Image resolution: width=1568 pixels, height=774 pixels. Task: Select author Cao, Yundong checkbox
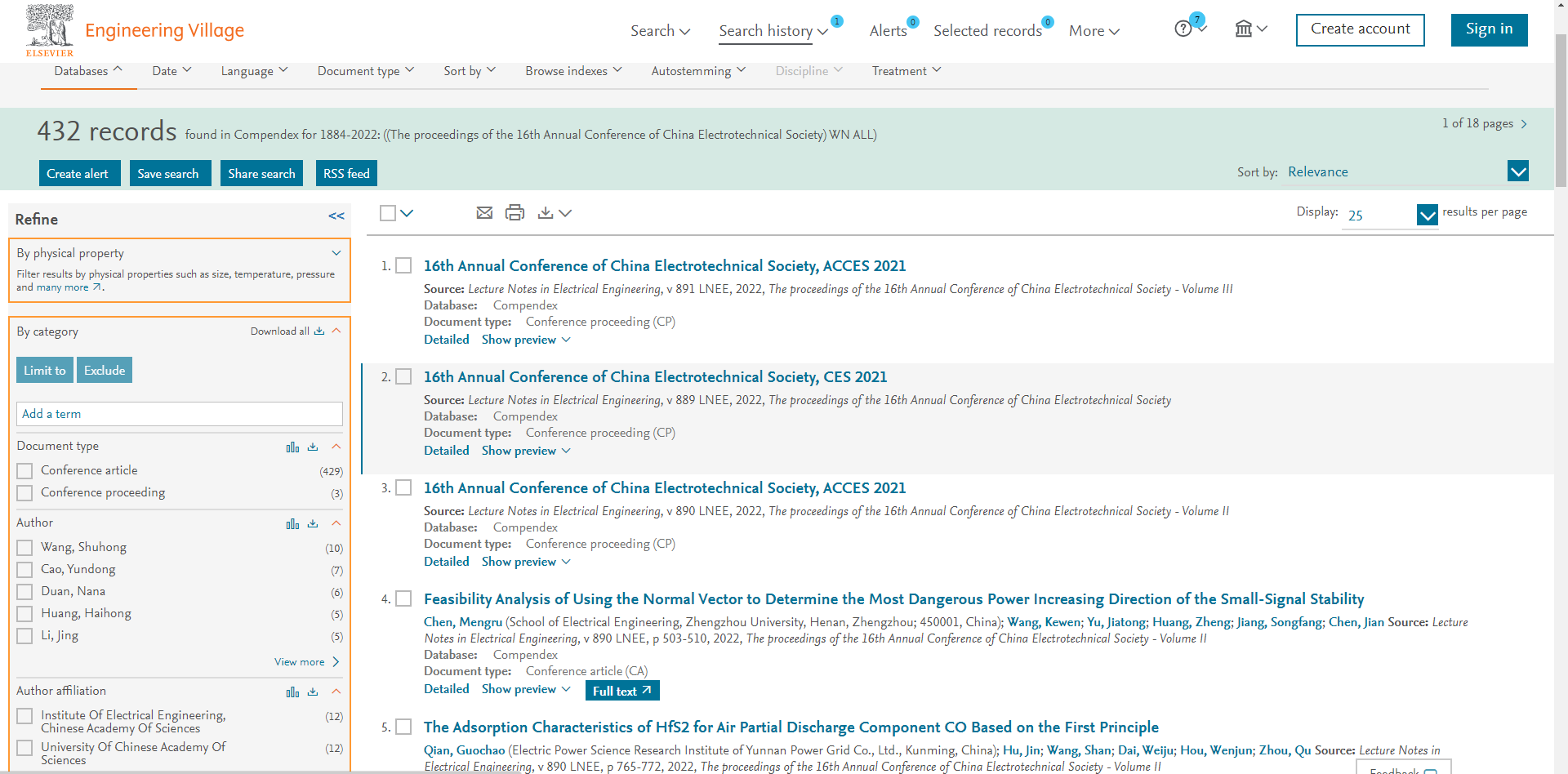24,570
